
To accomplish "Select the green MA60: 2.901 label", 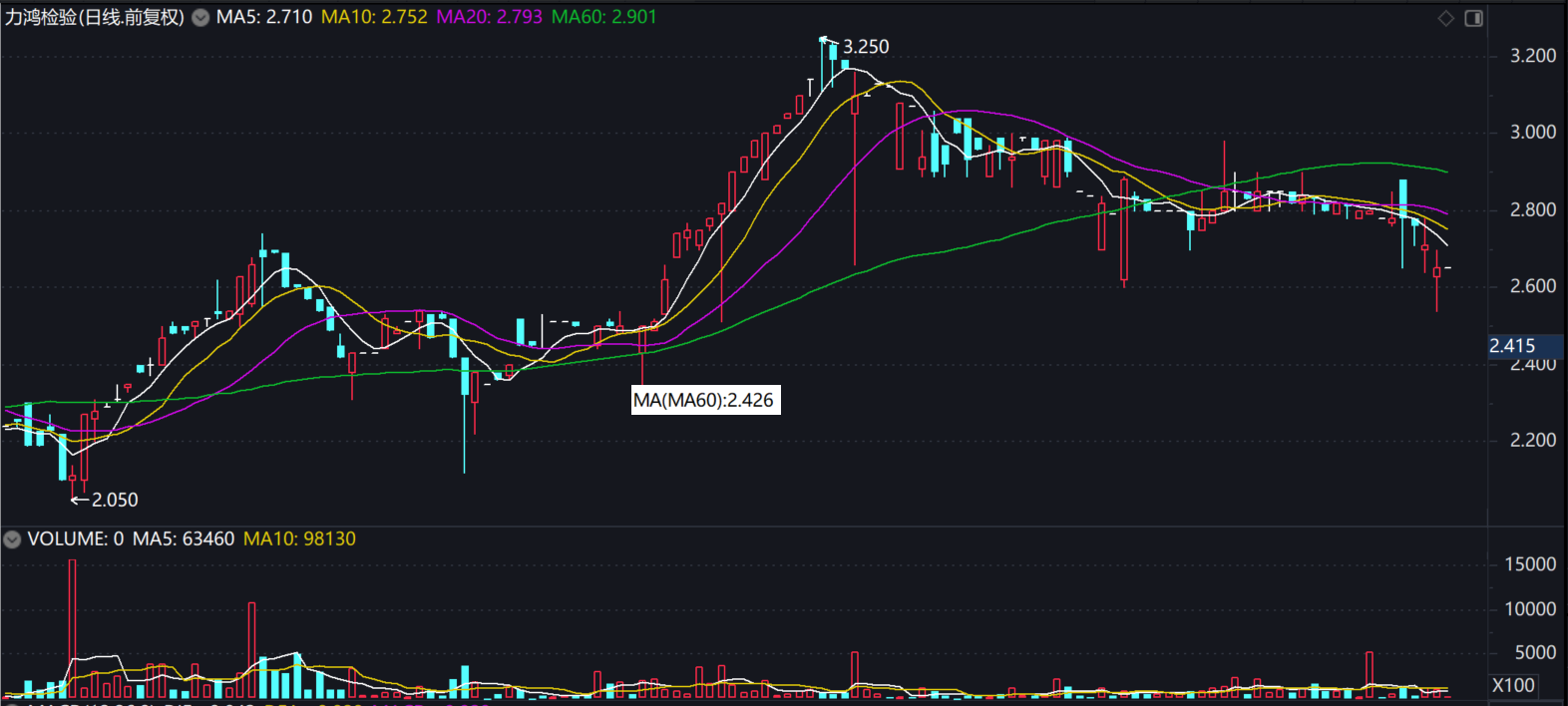I will (x=603, y=18).
